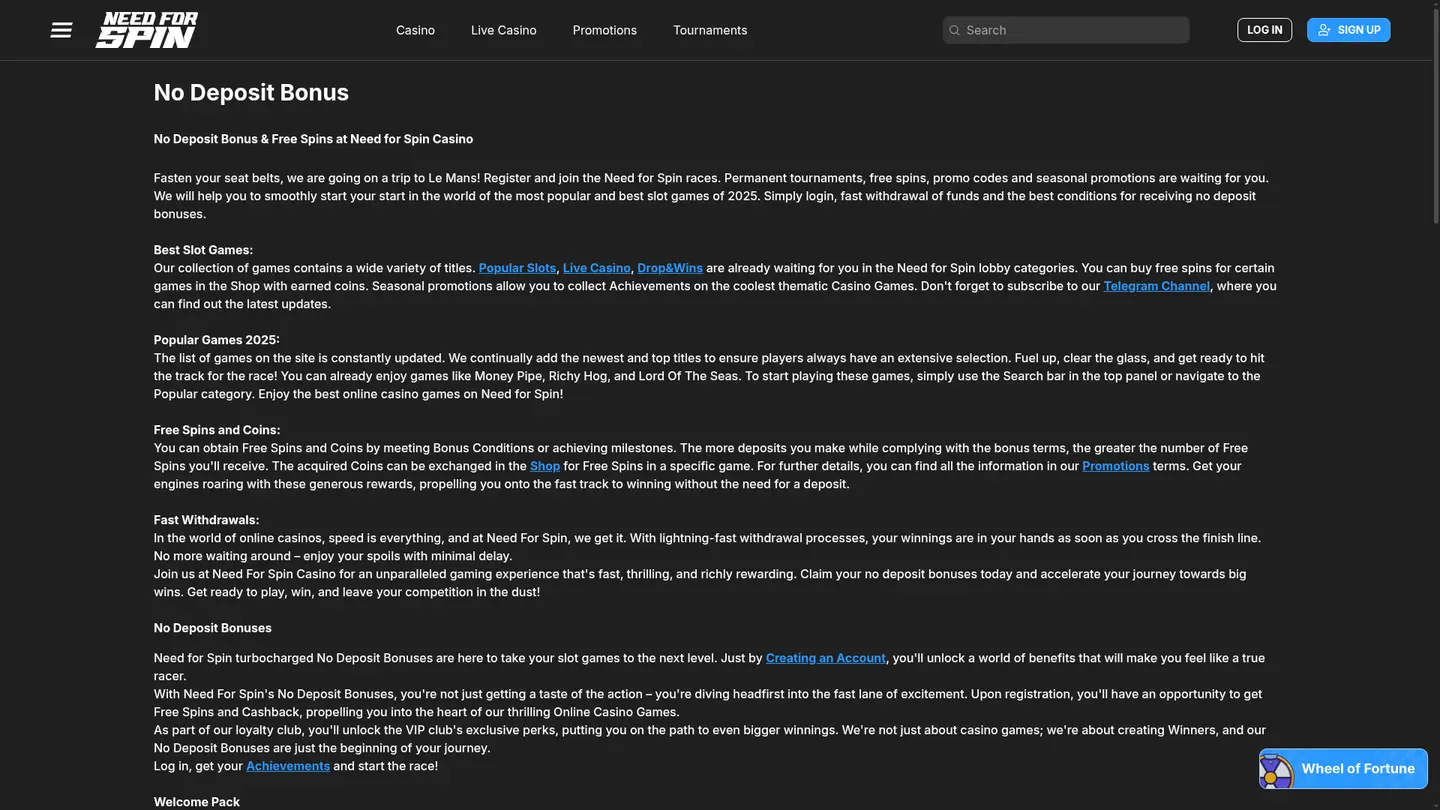1440x810 pixels.
Task: Select Tournaments in the header
Action: click(x=710, y=30)
